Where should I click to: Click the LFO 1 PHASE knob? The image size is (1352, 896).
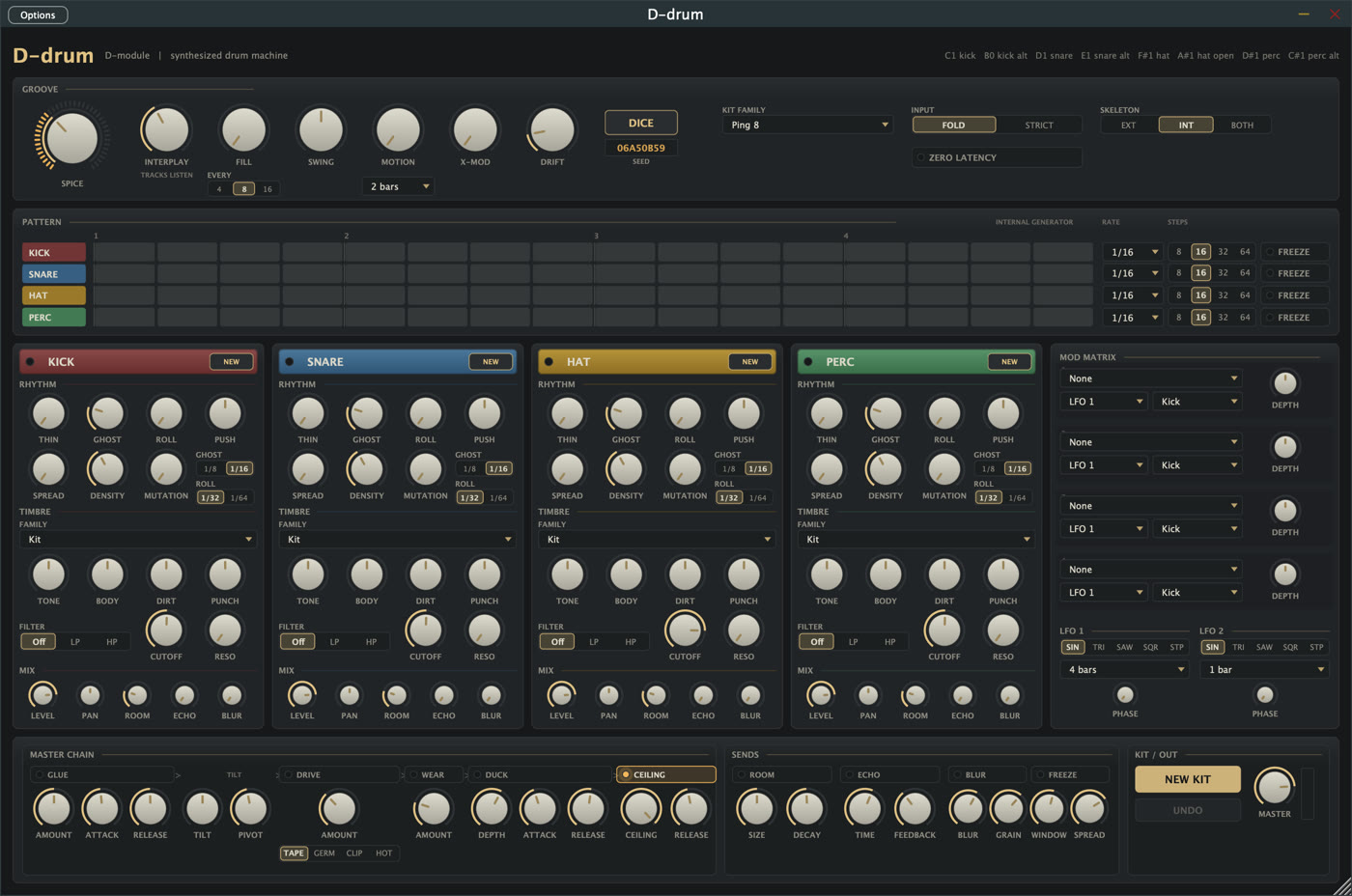[x=1125, y=695]
